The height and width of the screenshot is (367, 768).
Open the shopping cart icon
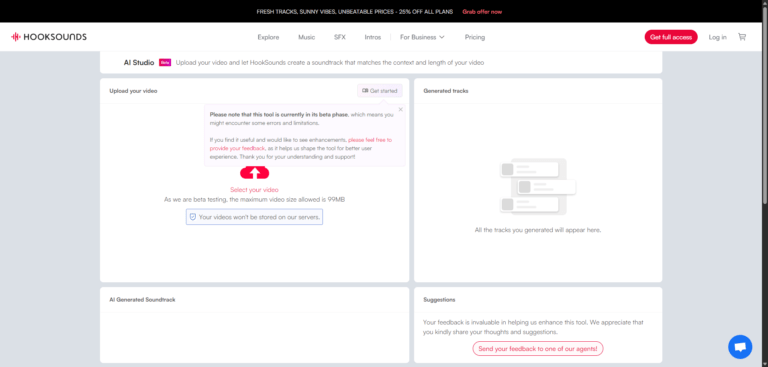point(742,37)
